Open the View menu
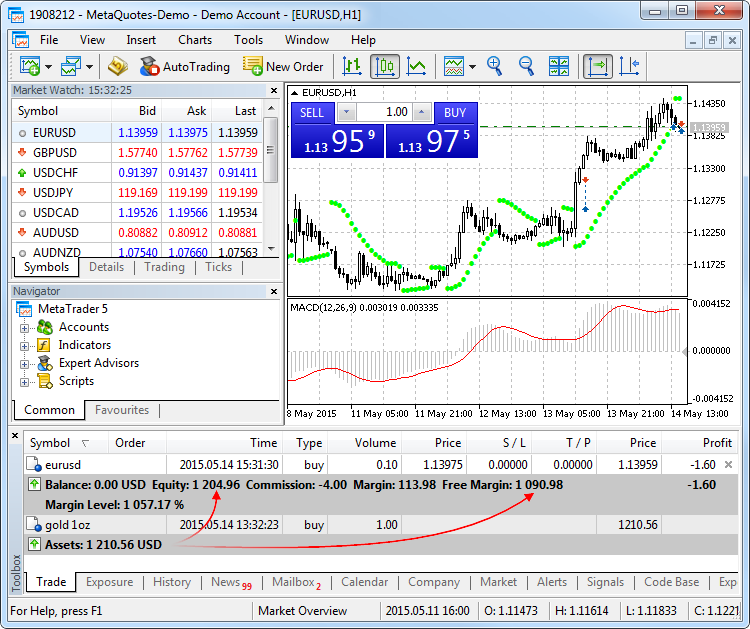This screenshot has width=750, height=629. [x=92, y=40]
